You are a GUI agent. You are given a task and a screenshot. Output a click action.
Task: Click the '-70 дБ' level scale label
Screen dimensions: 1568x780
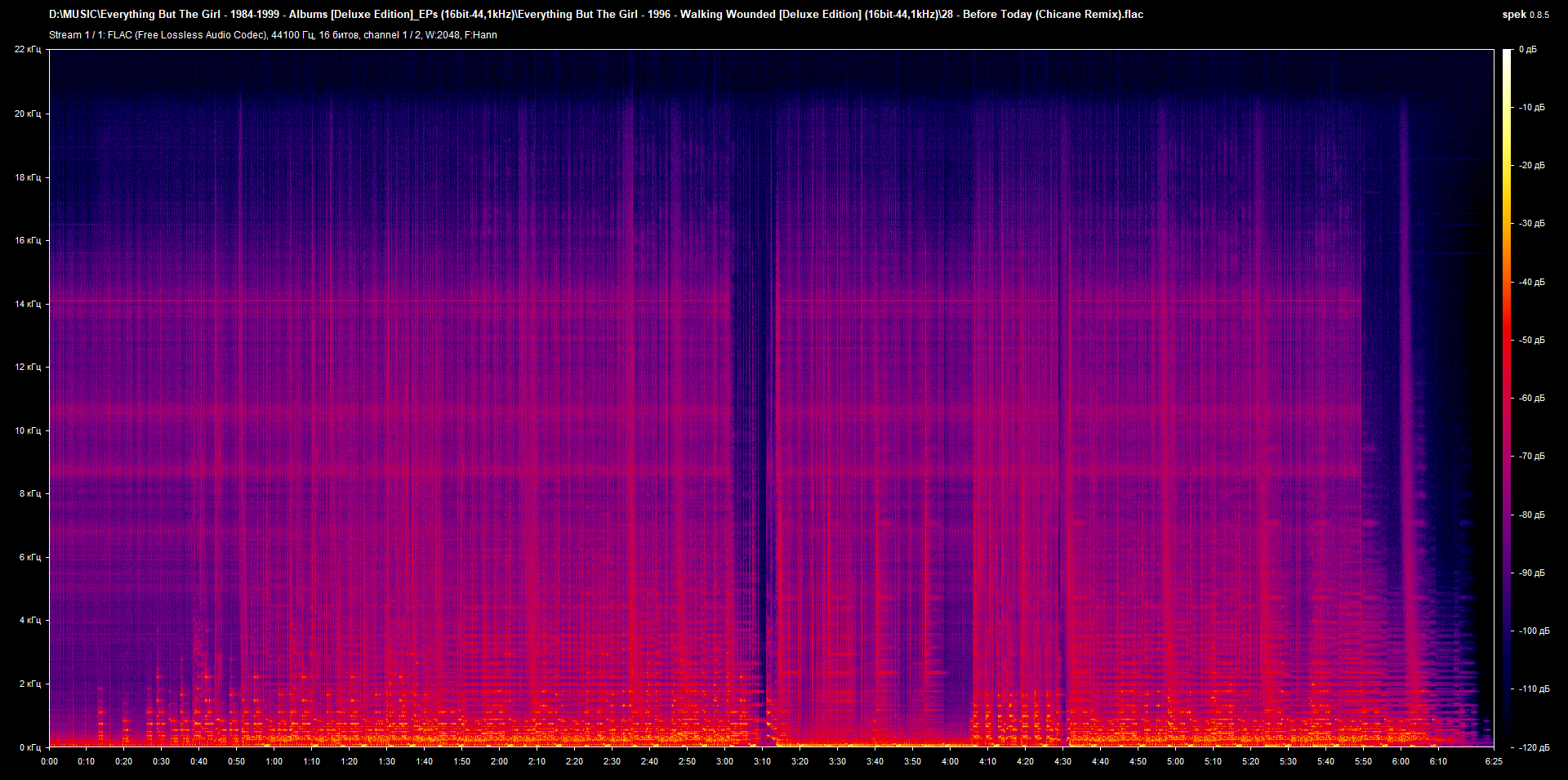point(1532,456)
